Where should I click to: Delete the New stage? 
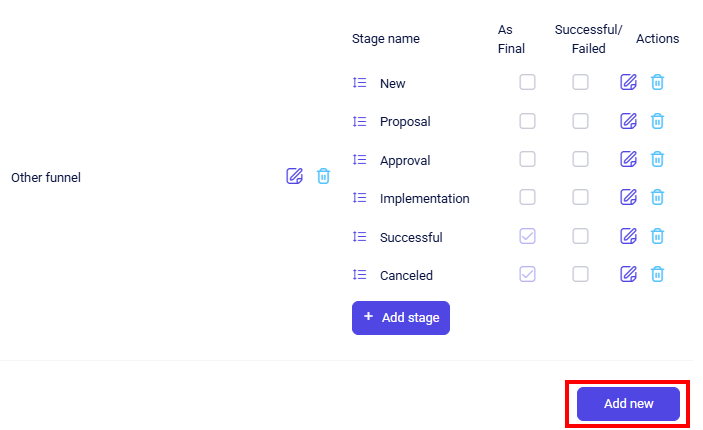tap(657, 83)
